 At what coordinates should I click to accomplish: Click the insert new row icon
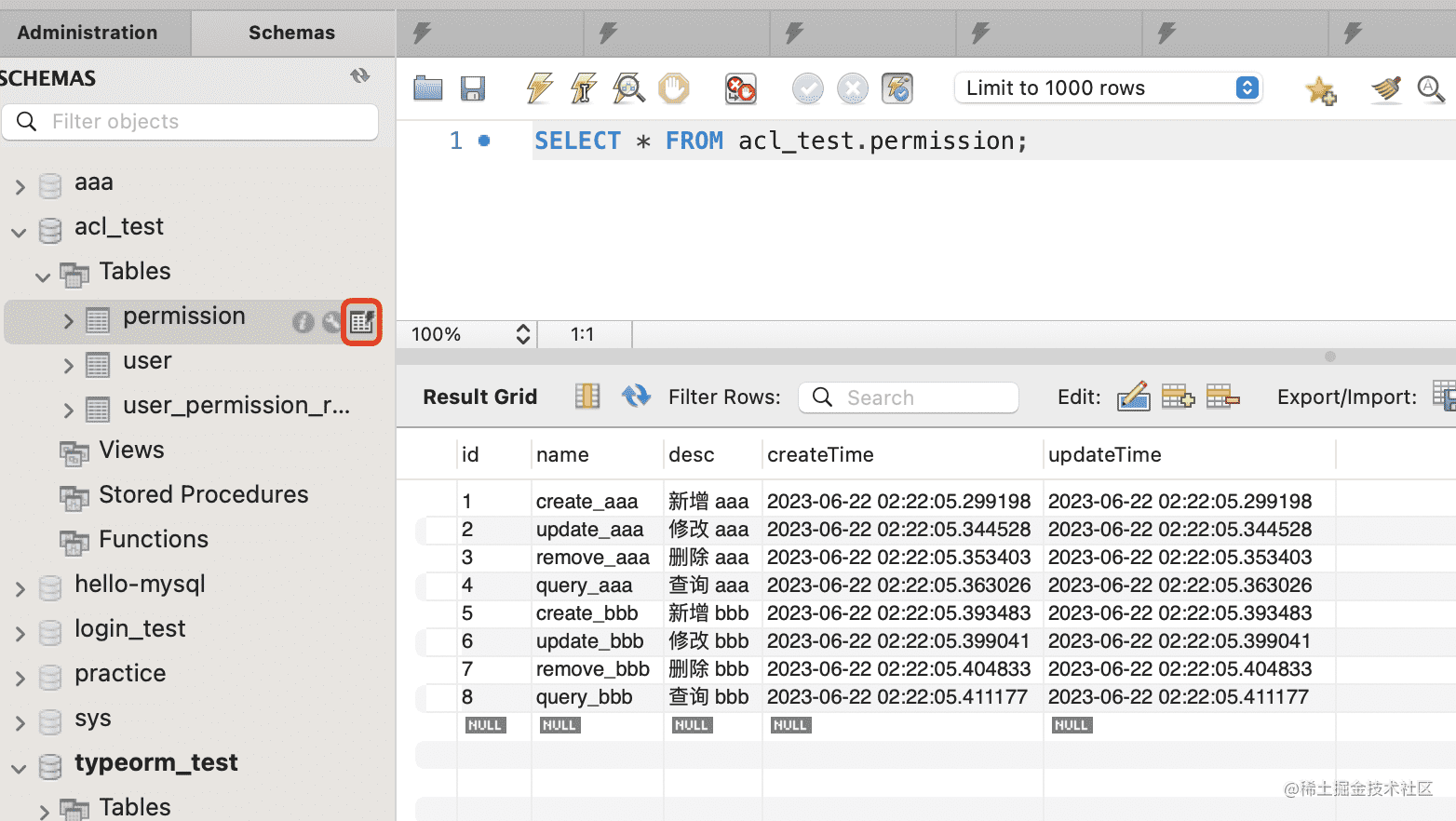click(x=1178, y=397)
